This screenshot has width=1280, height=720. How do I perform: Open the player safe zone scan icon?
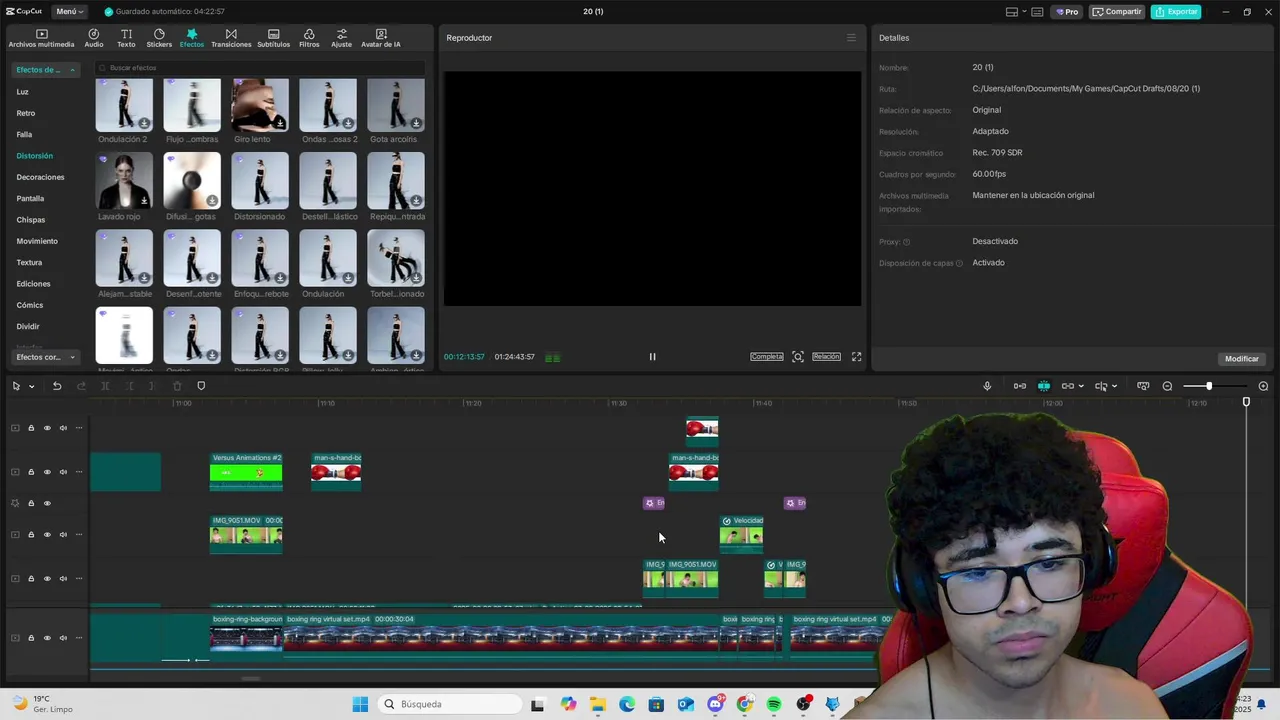pyautogui.click(x=798, y=357)
